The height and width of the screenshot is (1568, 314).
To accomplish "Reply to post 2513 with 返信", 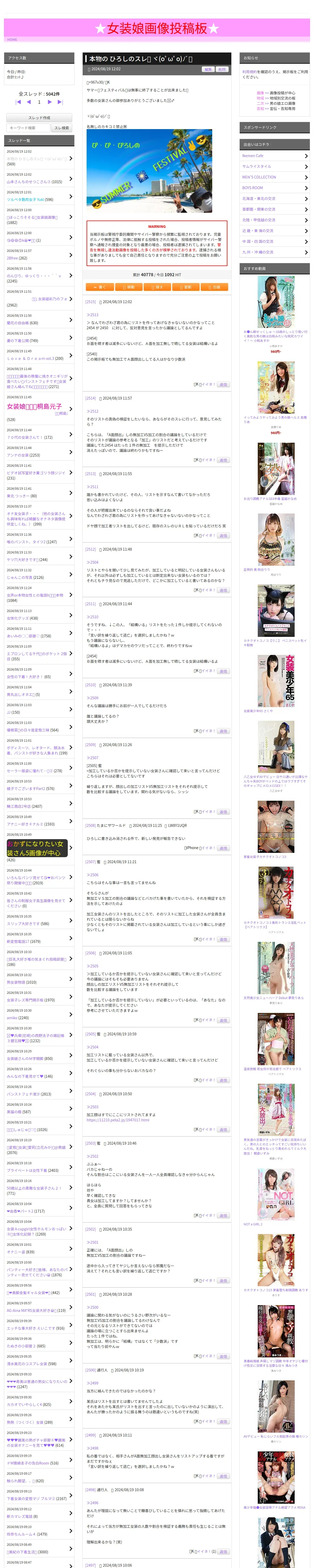I will (x=223, y=536).
